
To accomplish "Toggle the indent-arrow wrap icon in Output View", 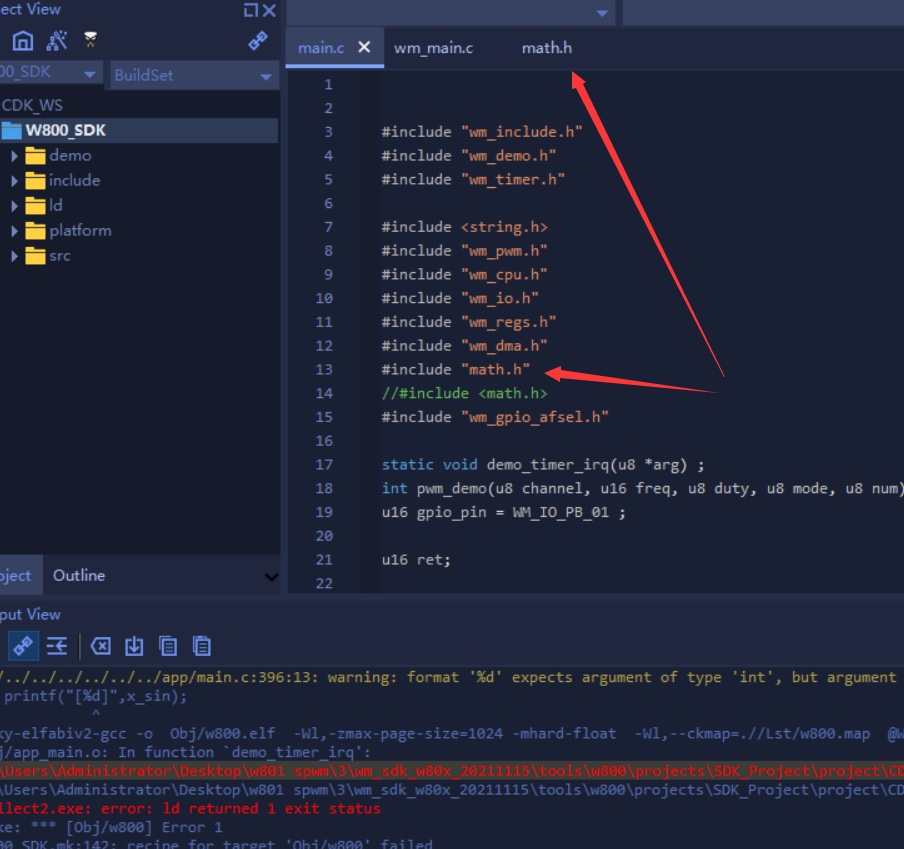I will [x=57, y=645].
